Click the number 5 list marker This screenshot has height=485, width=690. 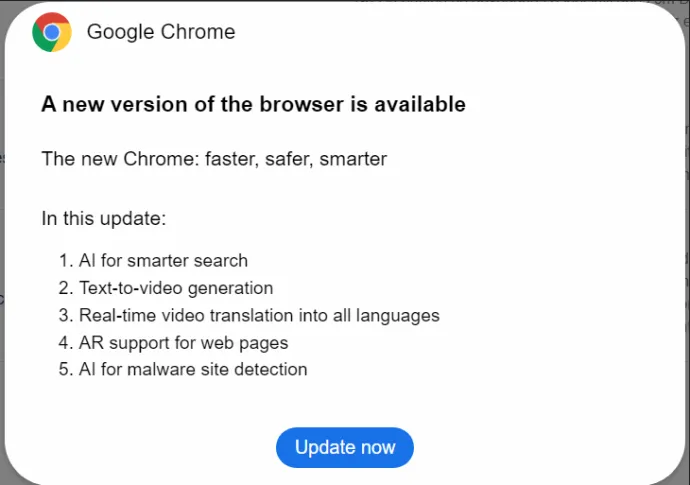65,370
